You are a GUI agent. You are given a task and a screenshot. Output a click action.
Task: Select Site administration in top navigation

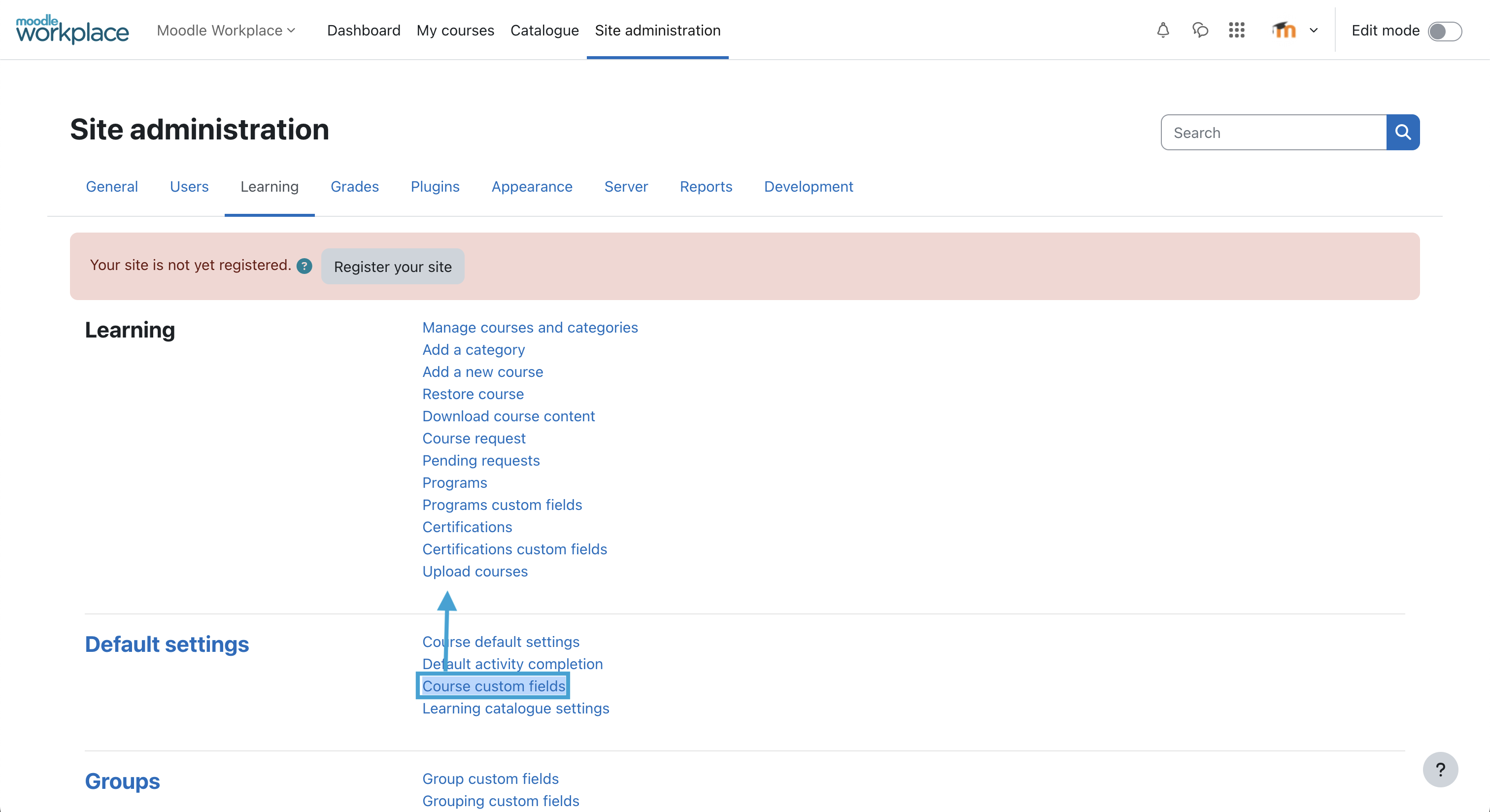click(658, 30)
